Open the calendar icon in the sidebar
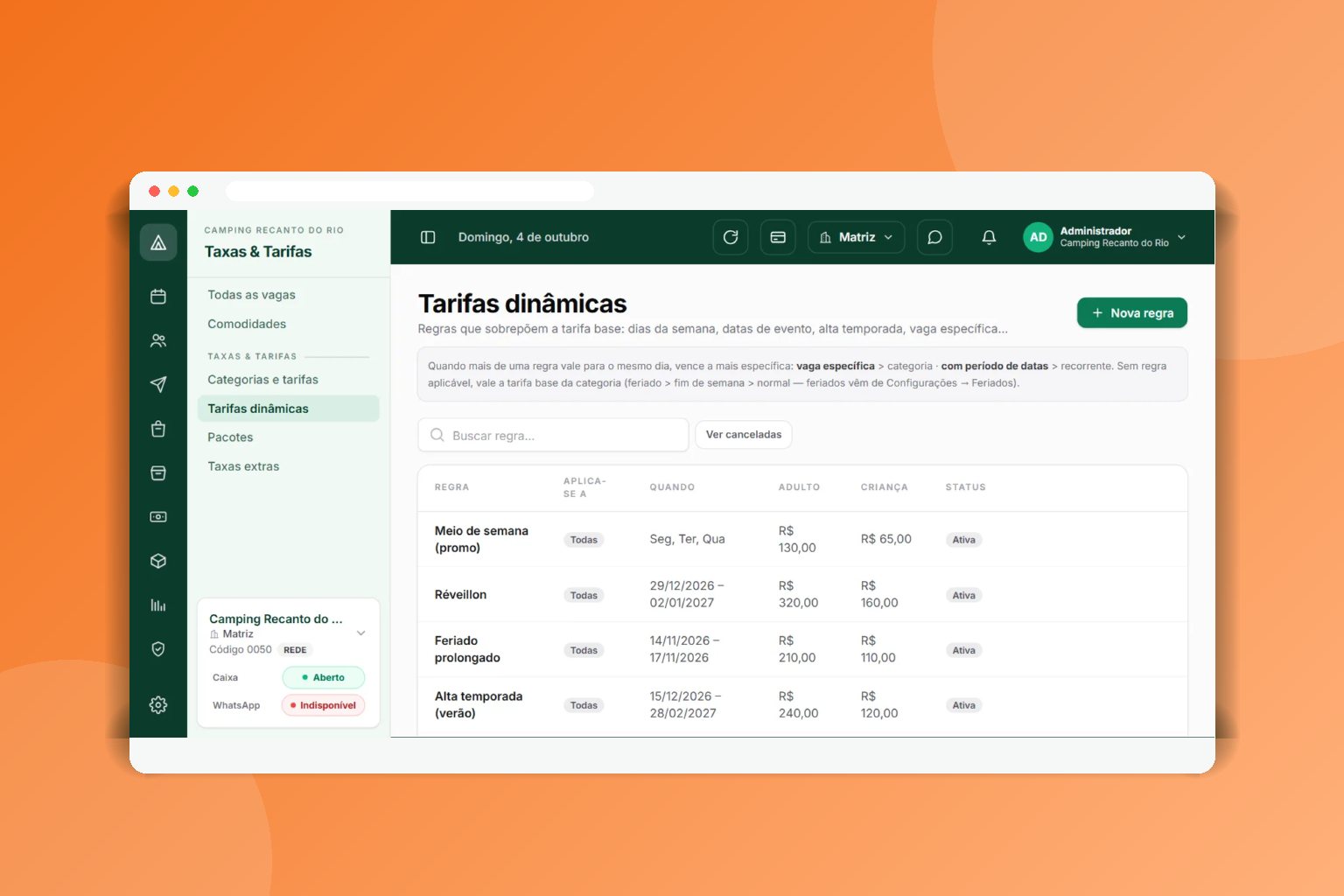Screen dimensions: 1344x896 click(158, 297)
